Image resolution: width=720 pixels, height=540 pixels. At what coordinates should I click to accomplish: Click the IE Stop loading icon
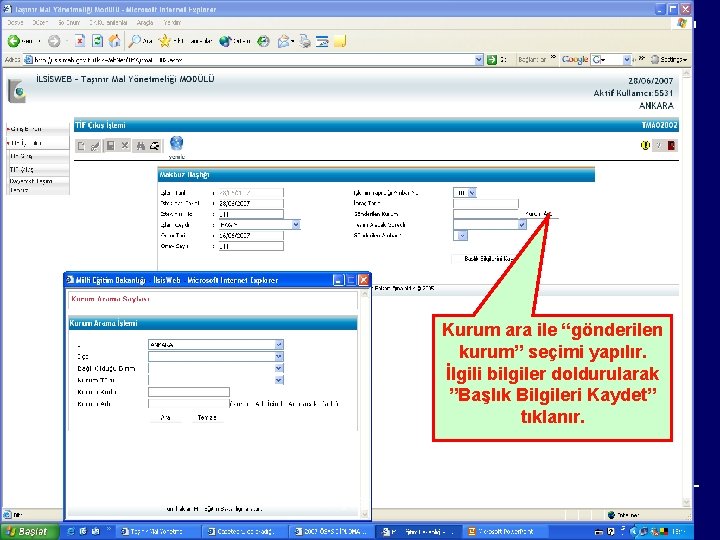coord(80,41)
